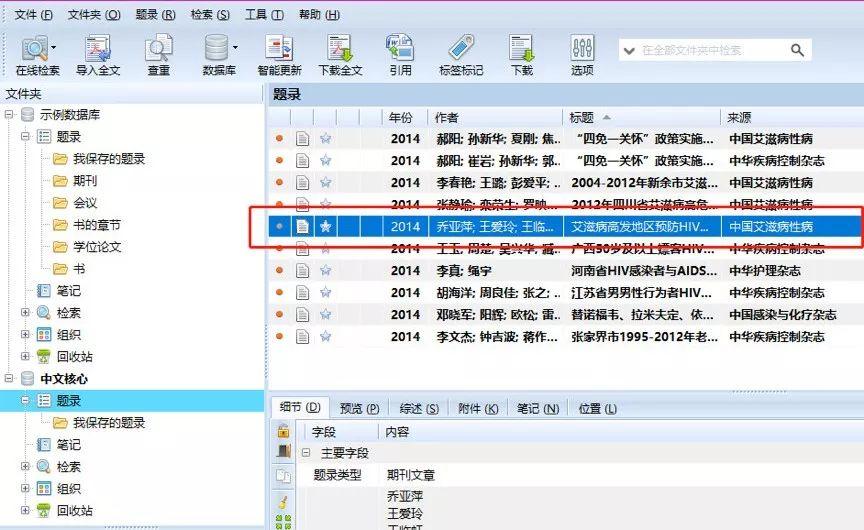Open the 在线检索 dropdown arrow
The image size is (864, 530).
[x=53, y=48]
